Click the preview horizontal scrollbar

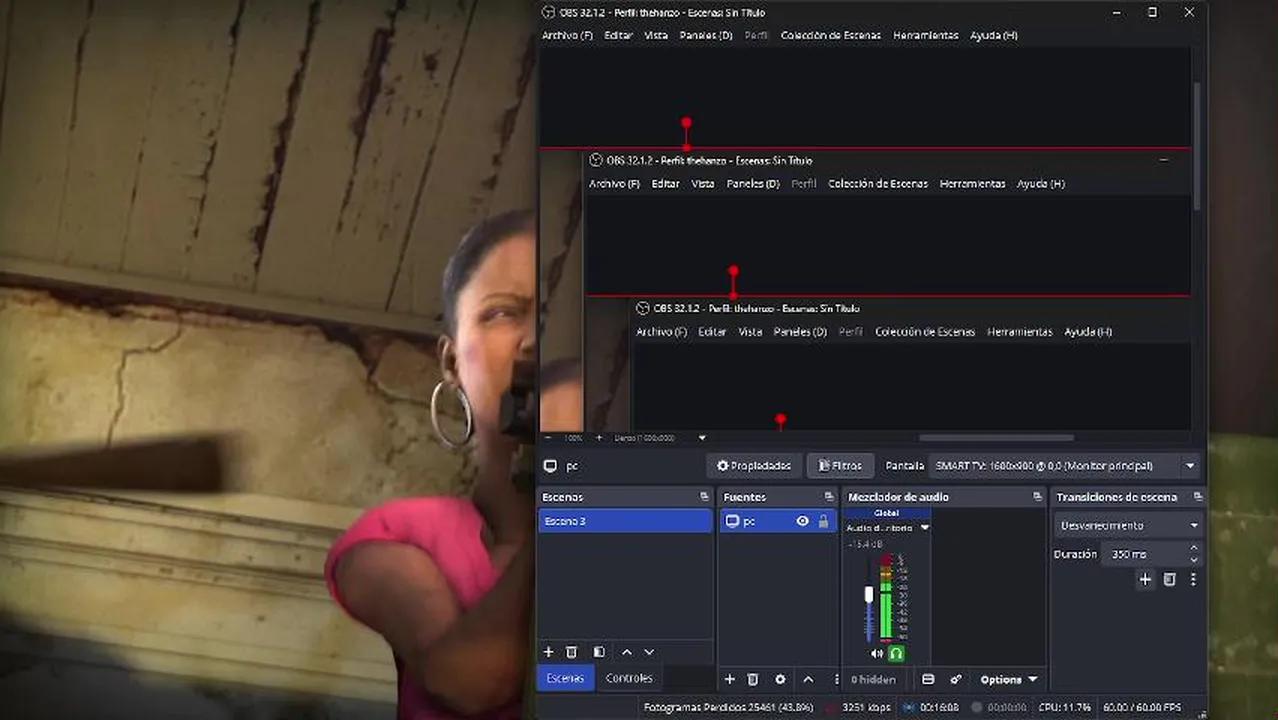click(x=996, y=437)
